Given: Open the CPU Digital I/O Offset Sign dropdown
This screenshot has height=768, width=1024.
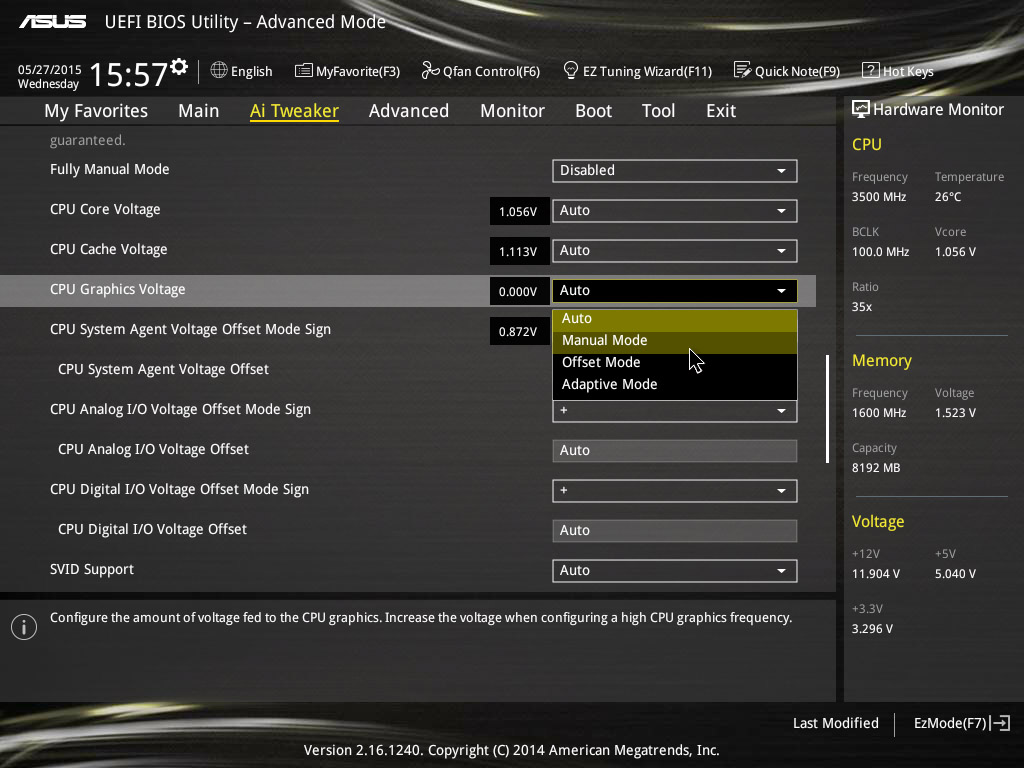Looking at the screenshot, I should [x=674, y=491].
